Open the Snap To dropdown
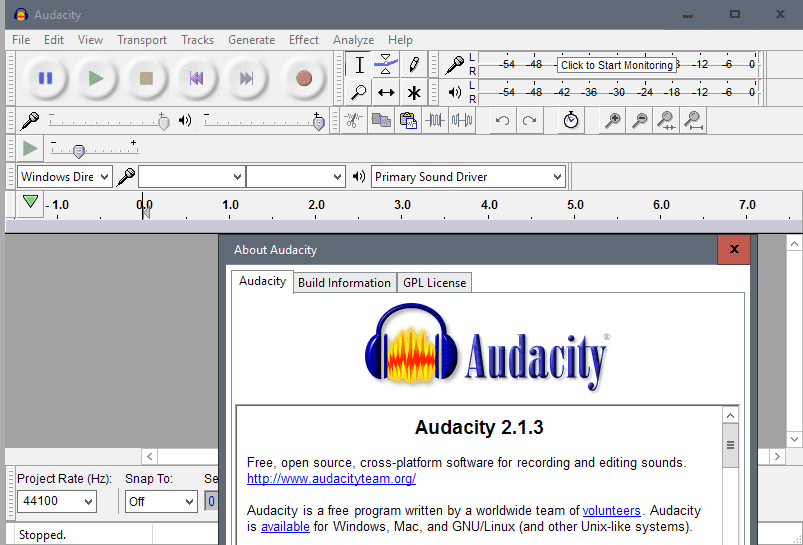The image size is (803, 545). (x=160, y=501)
